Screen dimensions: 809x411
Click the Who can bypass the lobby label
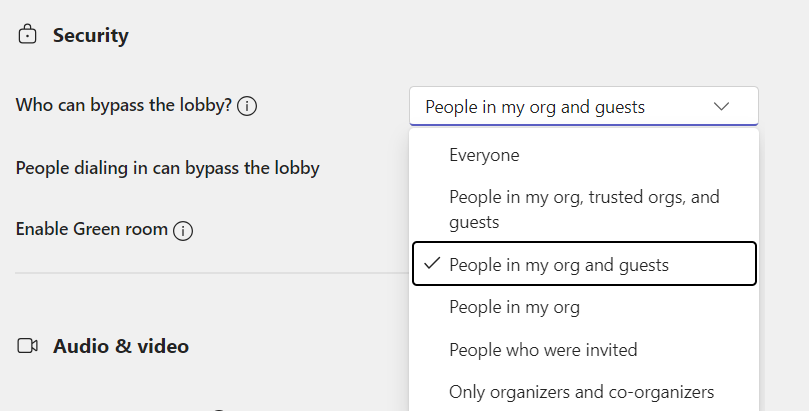tap(124, 106)
